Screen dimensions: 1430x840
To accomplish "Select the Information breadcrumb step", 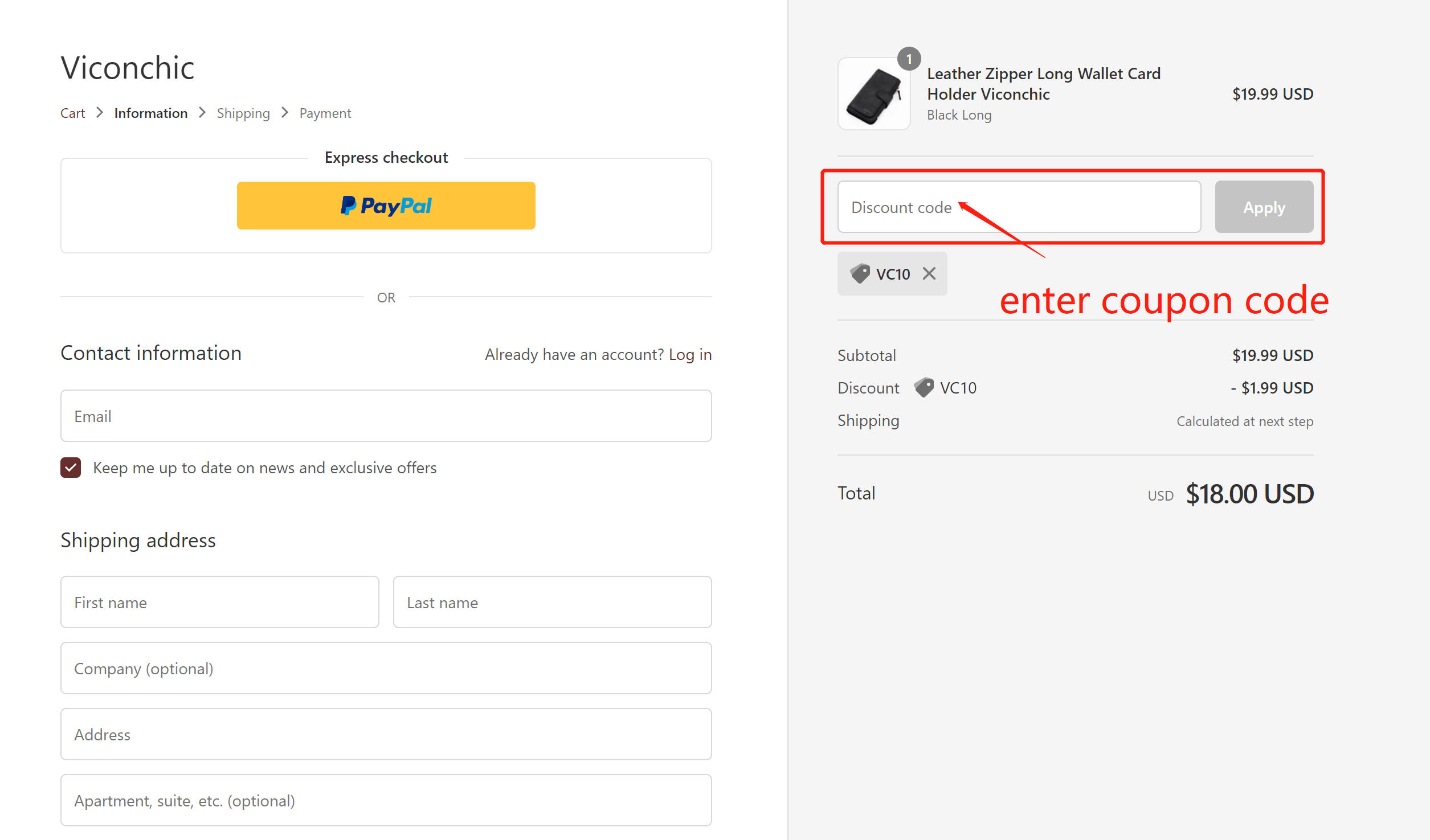I will coord(150,113).
